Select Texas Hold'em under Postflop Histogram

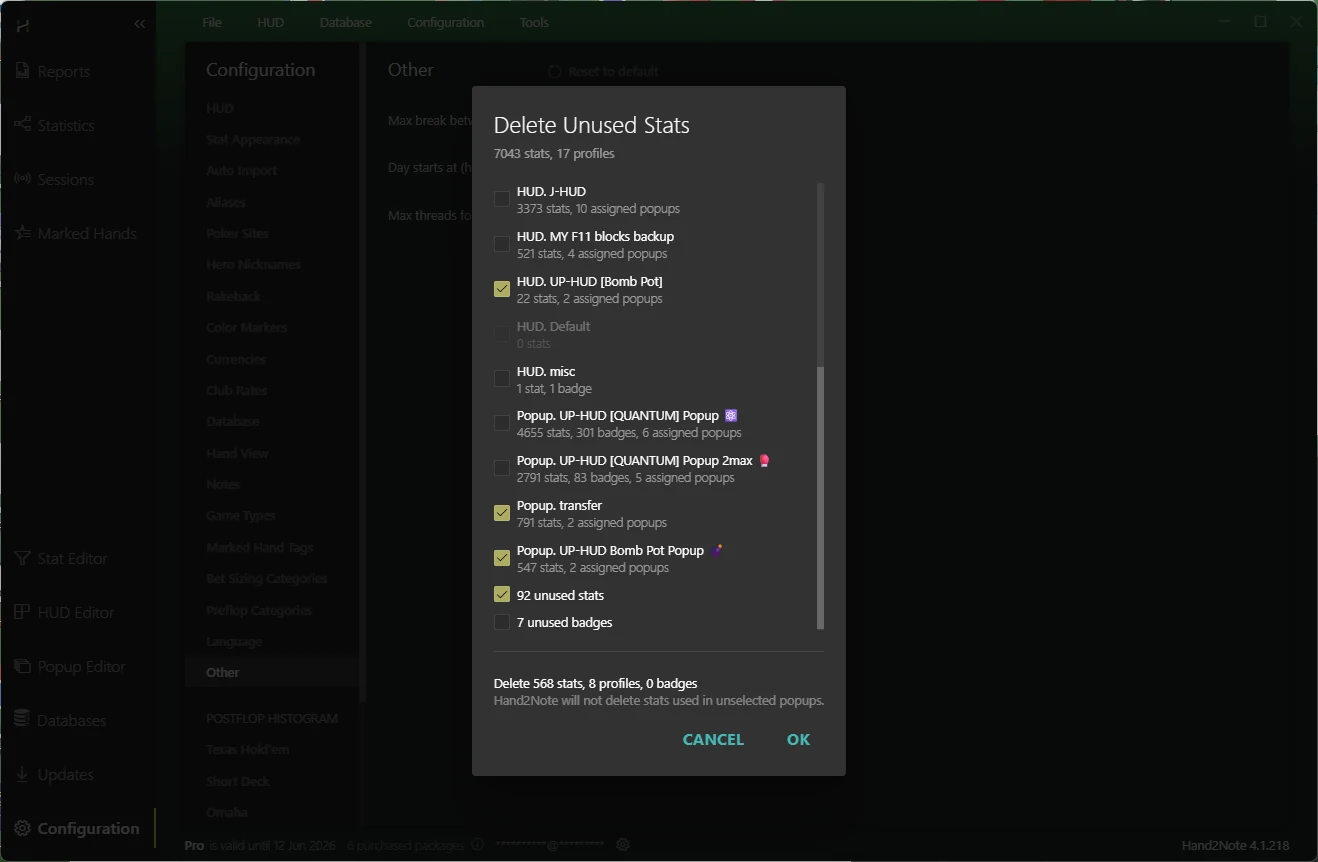click(x=247, y=750)
